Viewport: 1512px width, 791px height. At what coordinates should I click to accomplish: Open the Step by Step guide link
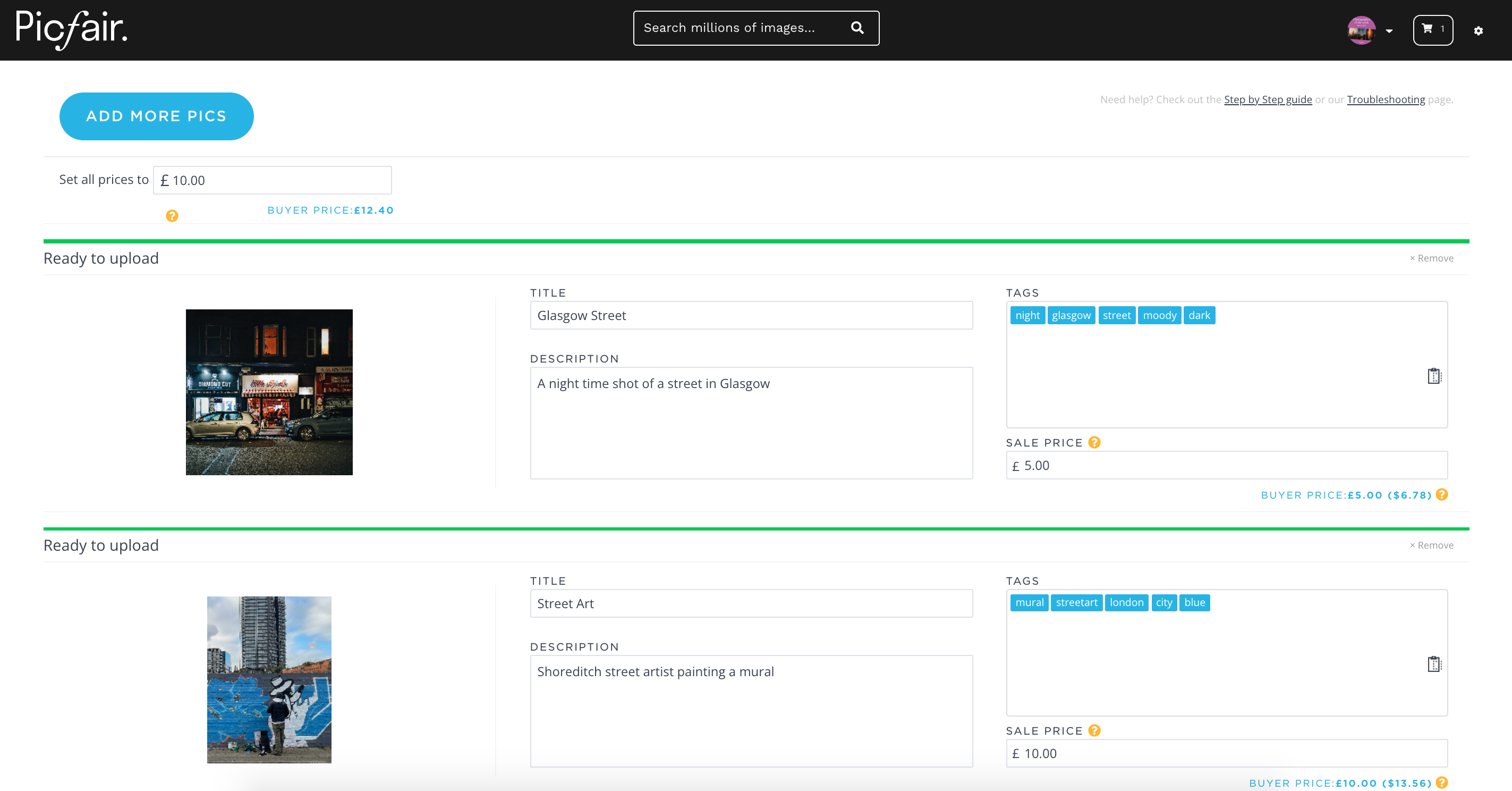[1268, 99]
